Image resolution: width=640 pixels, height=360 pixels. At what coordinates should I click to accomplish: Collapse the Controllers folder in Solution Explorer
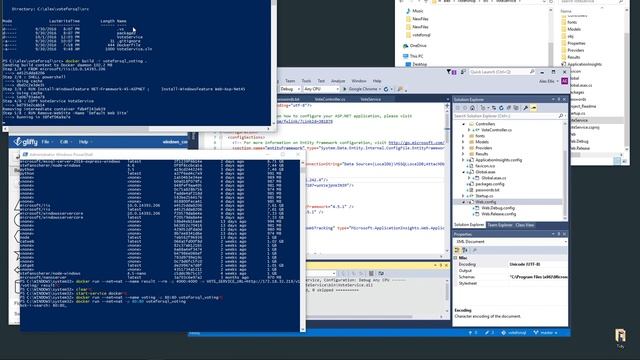(x=464, y=124)
